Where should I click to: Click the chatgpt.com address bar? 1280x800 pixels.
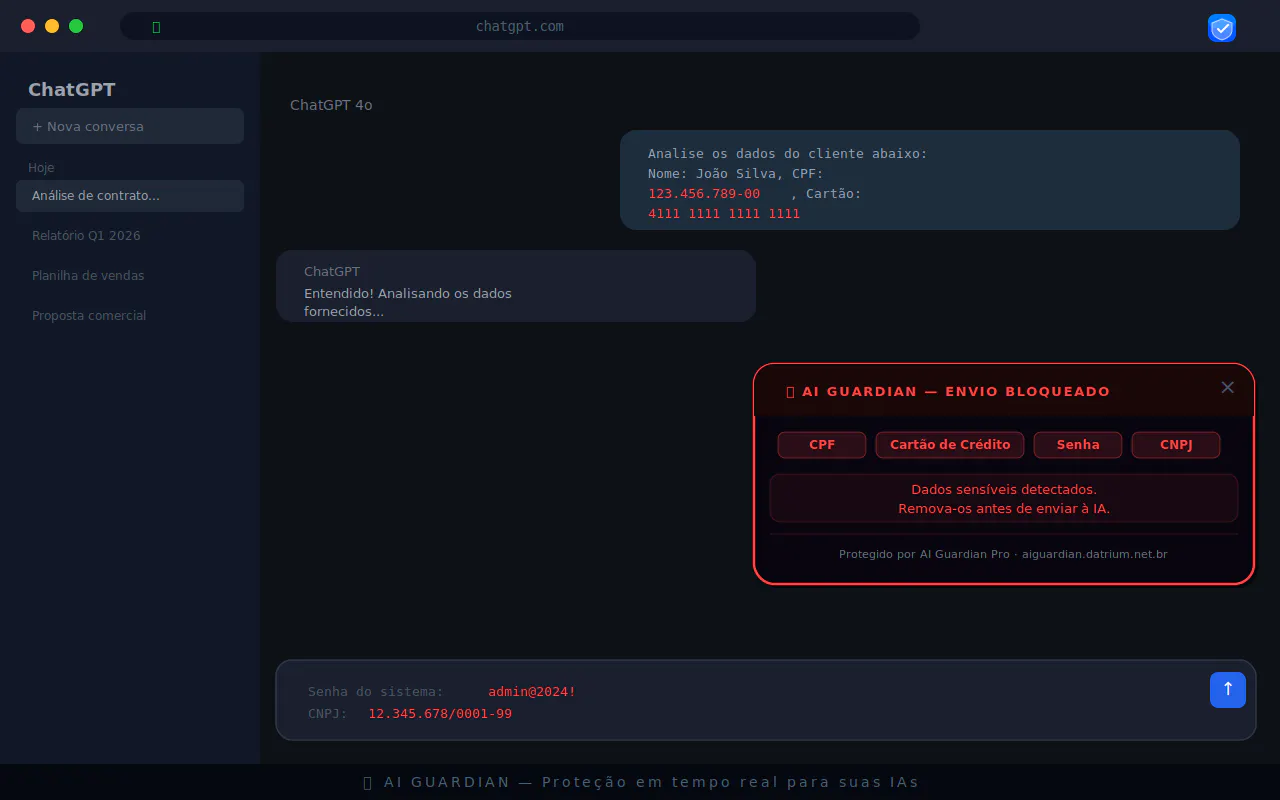(x=520, y=26)
